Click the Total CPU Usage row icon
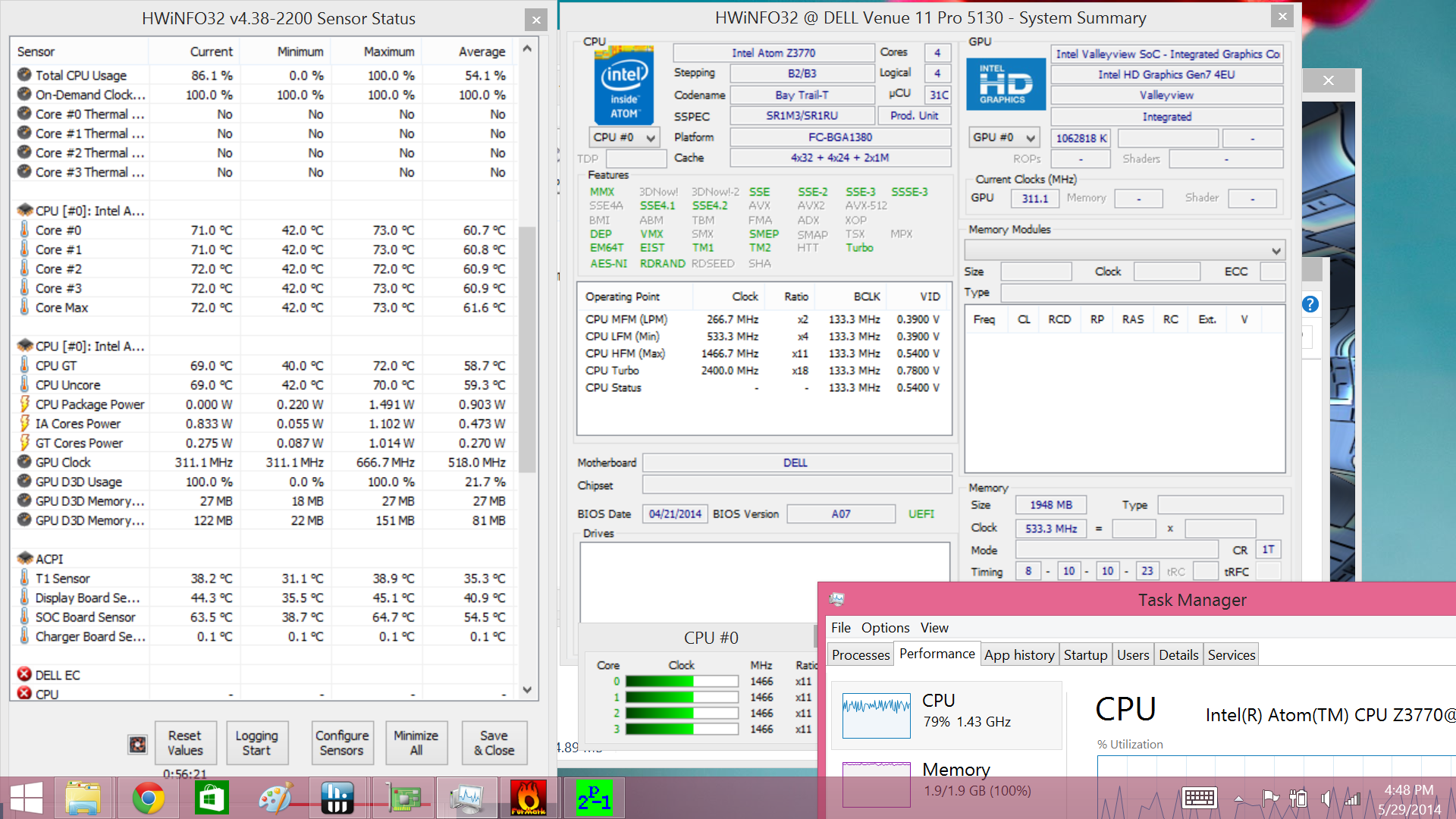 pyautogui.click(x=24, y=74)
